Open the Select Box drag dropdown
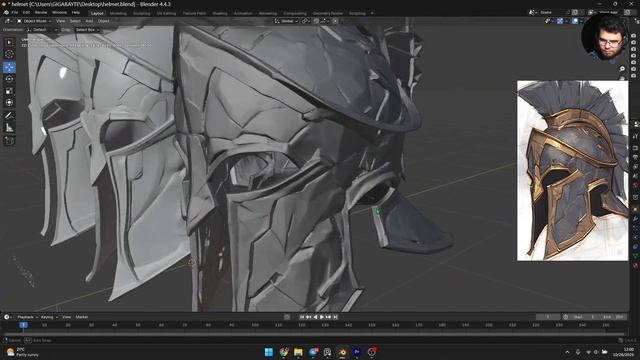The height and width of the screenshot is (360, 640). pos(87,30)
